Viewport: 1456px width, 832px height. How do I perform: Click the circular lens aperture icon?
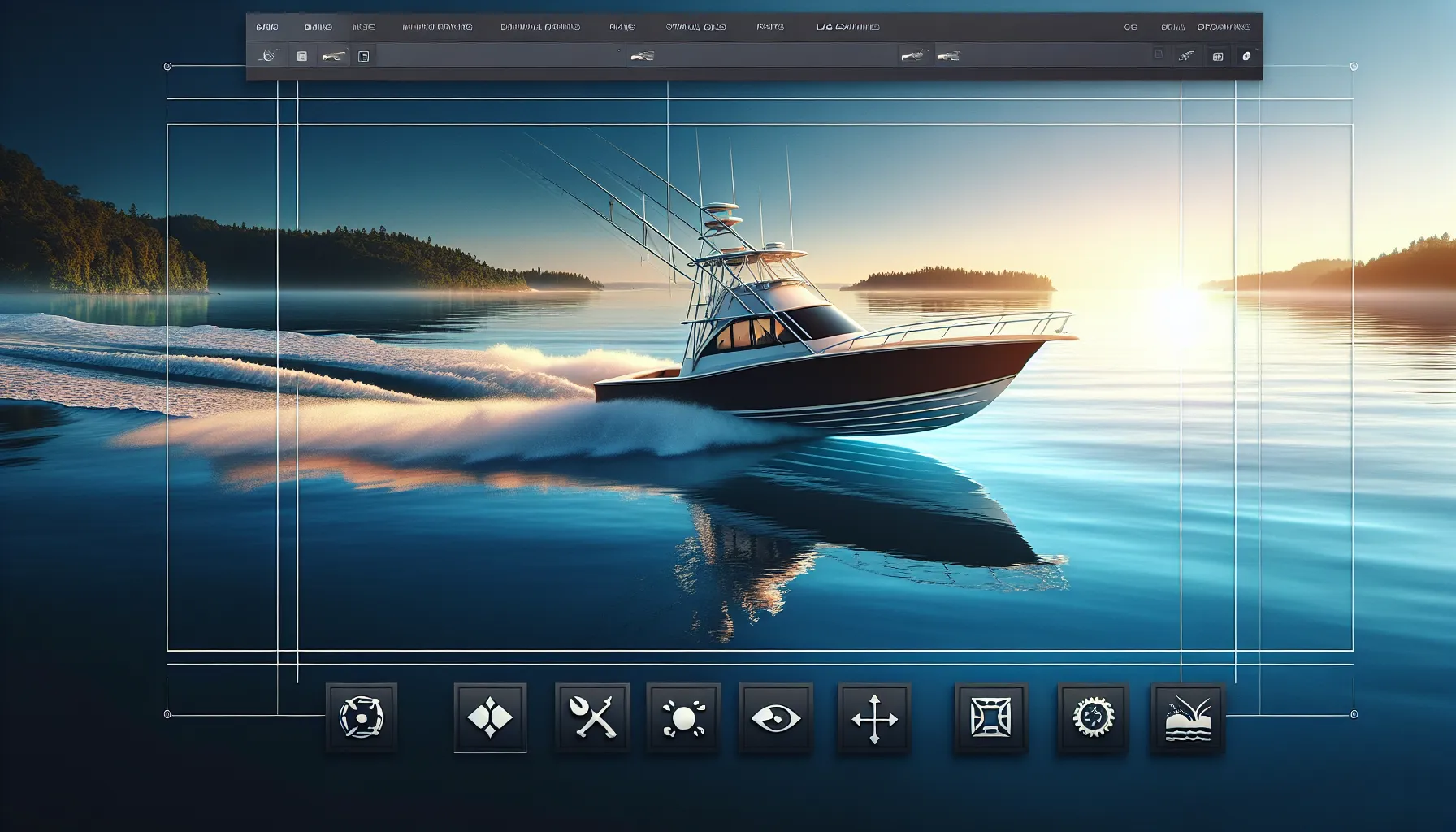click(361, 717)
